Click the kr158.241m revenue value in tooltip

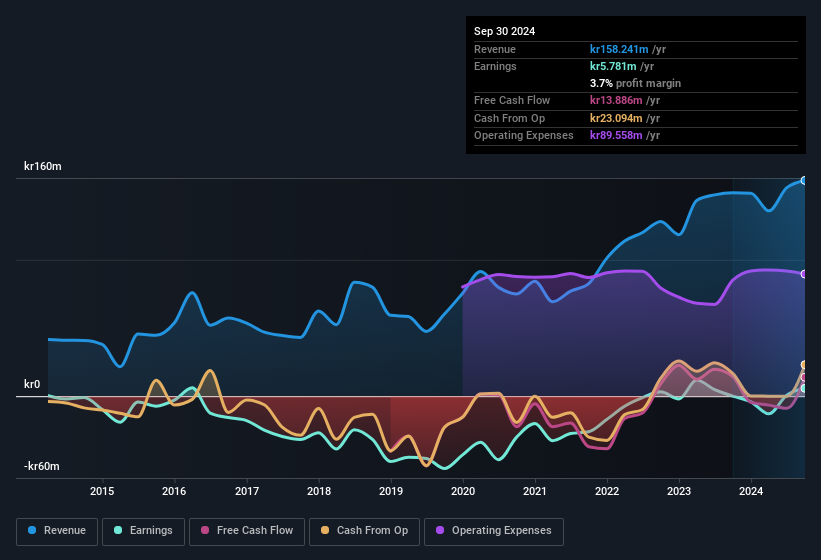tap(619, 49)
